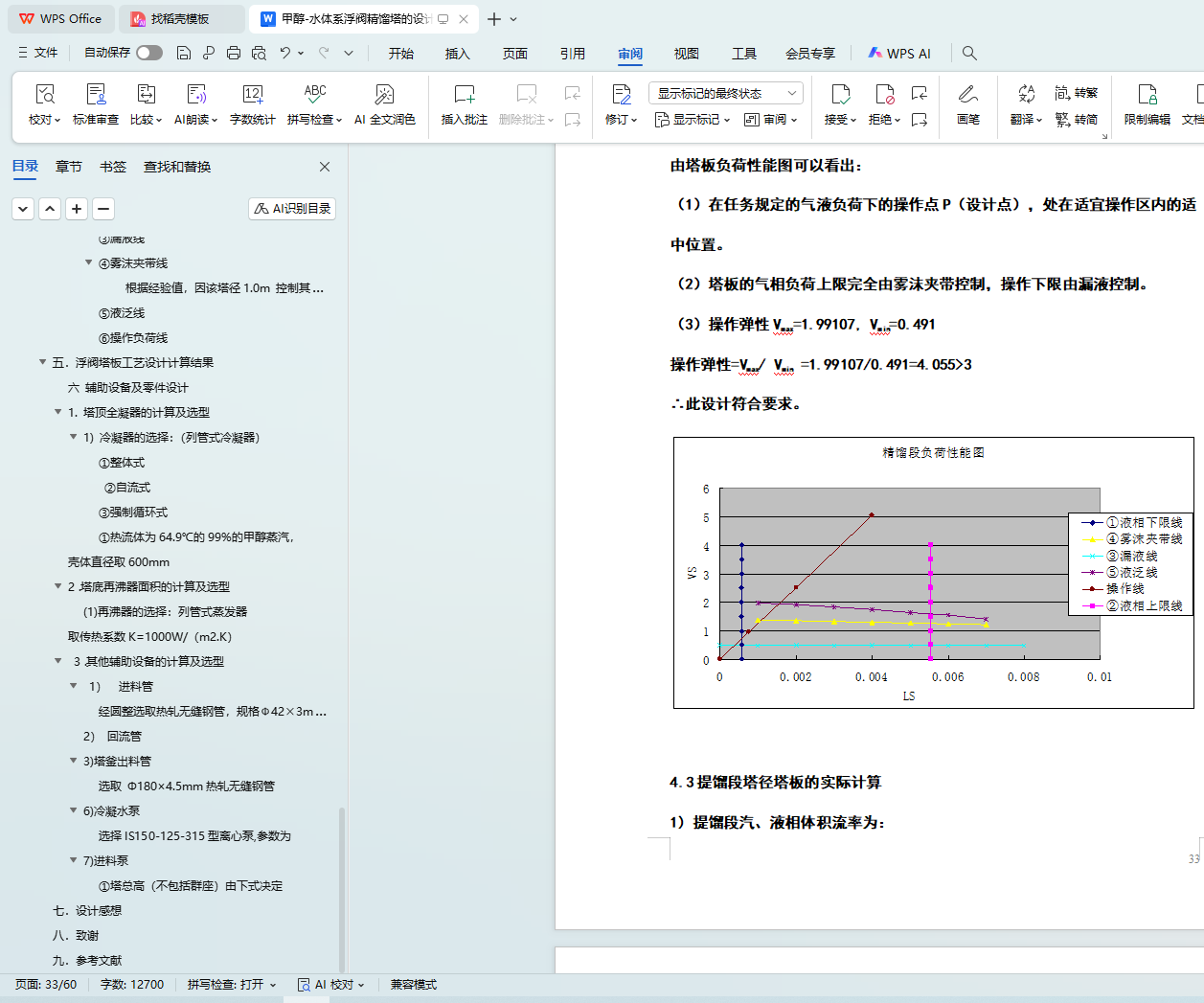This screenshot has width=1204, height=1003.
Task: Click the print icon in the quick access toolbar
Action: (x=234, y=54)
